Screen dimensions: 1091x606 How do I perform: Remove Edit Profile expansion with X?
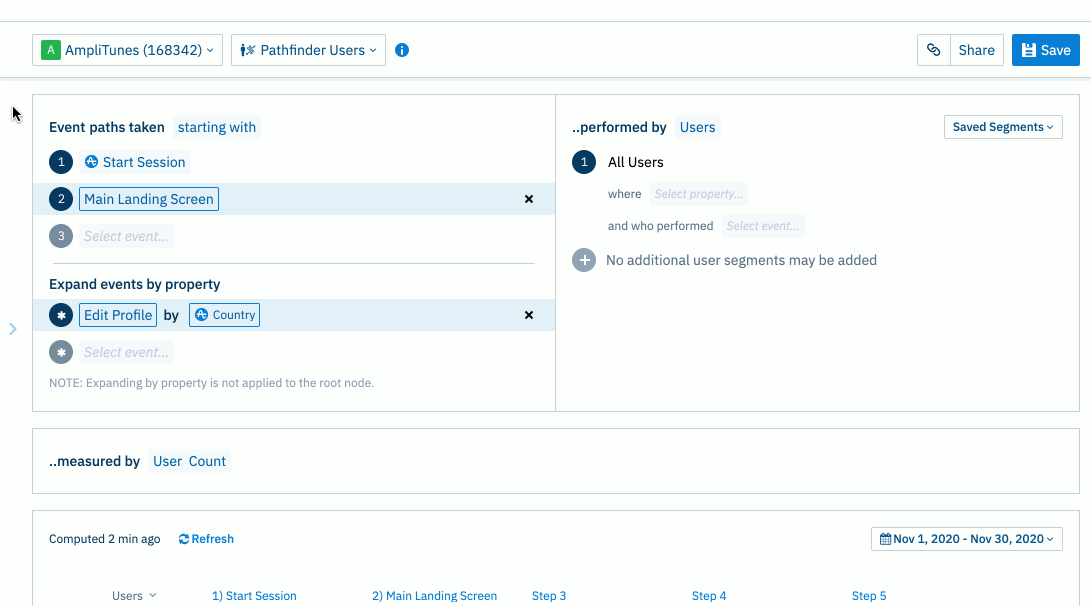(529, 315)
